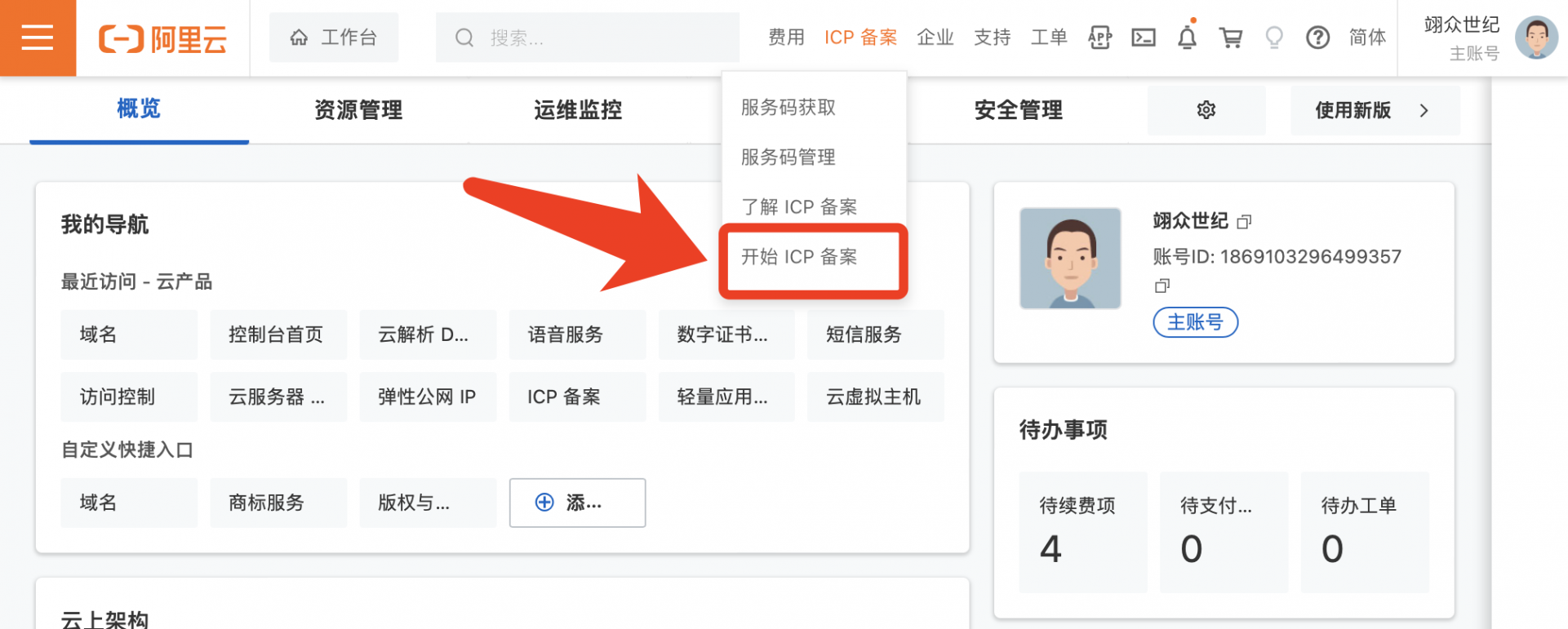1568x629 pixels.
Task: Switch language via 简体
Action: pyautogui.click(x=1367, y=38)
